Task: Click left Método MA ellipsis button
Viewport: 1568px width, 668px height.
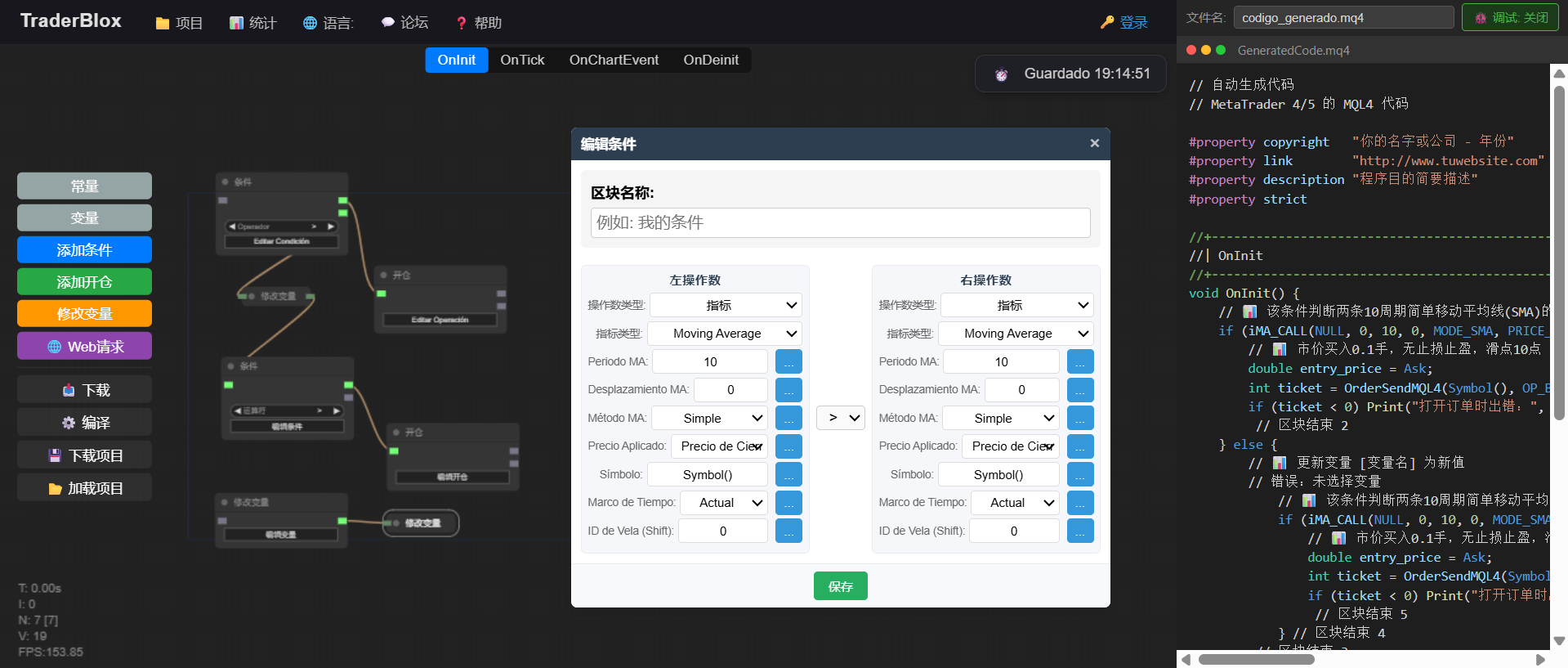Action: (x=788, y=418)
